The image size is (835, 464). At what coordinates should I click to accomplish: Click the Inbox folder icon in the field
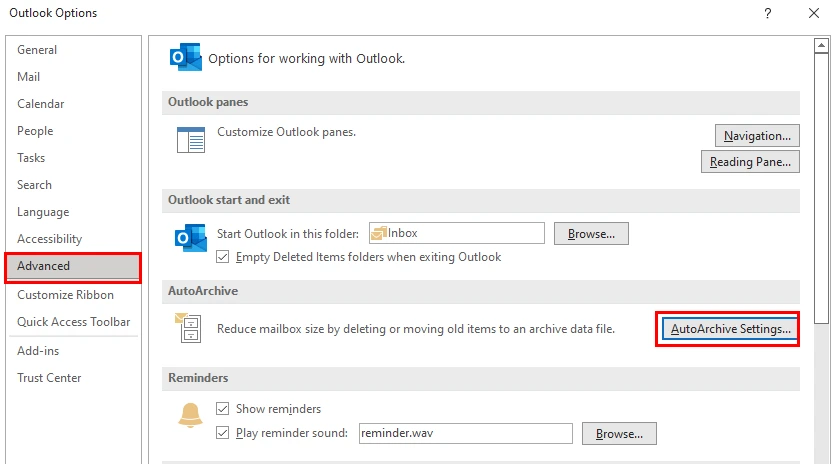point(379,233)
